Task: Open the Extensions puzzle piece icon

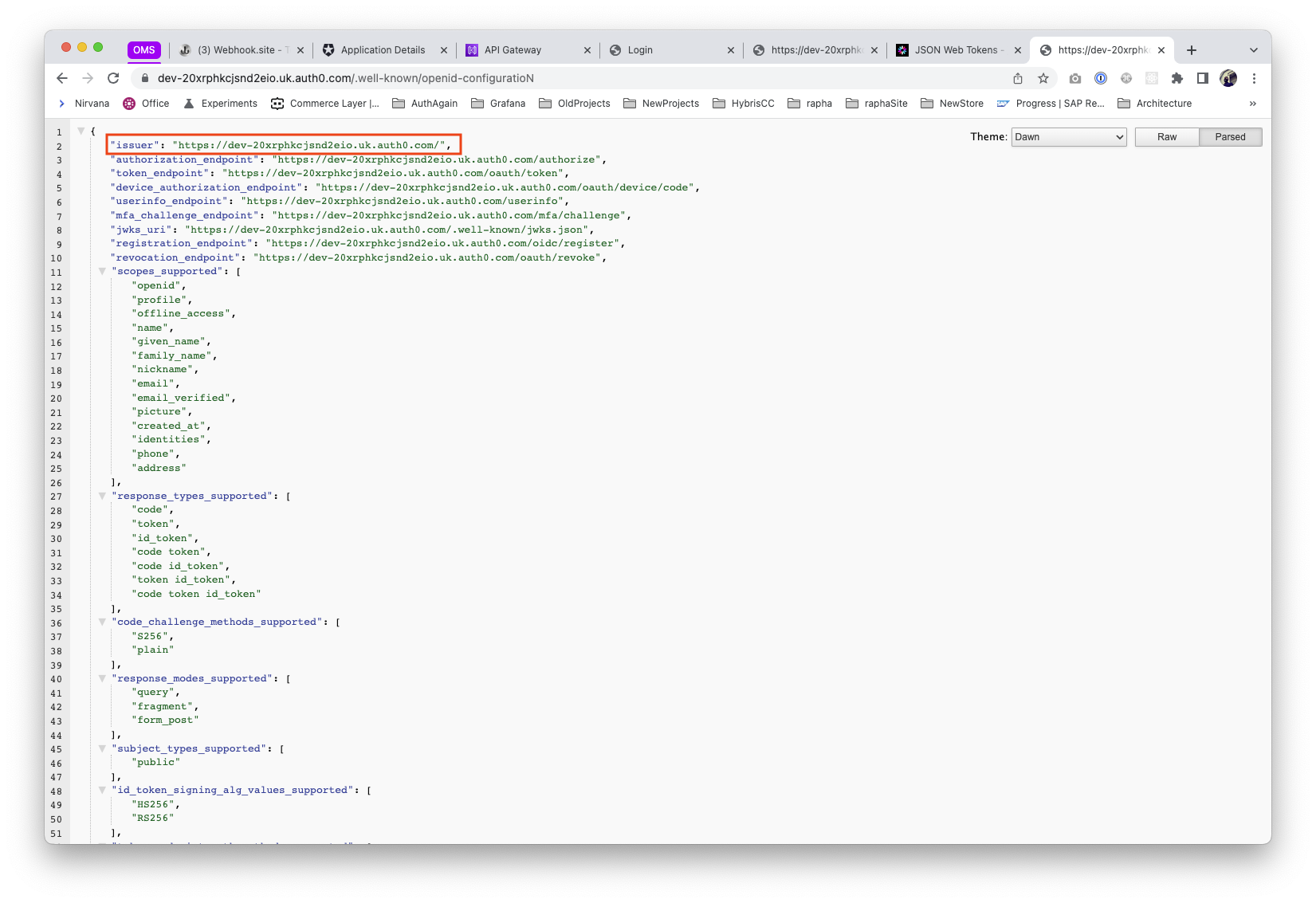Action: (x=1177, y=78)
